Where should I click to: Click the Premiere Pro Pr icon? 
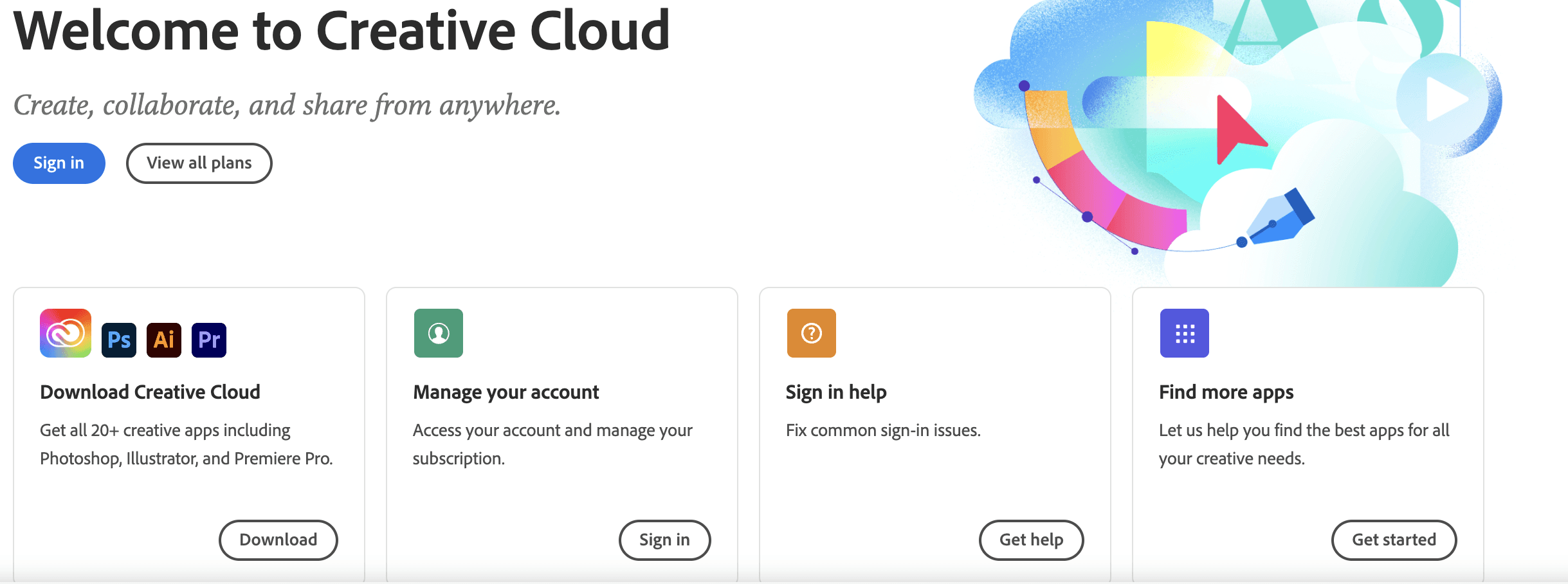[x=209, y=340]
